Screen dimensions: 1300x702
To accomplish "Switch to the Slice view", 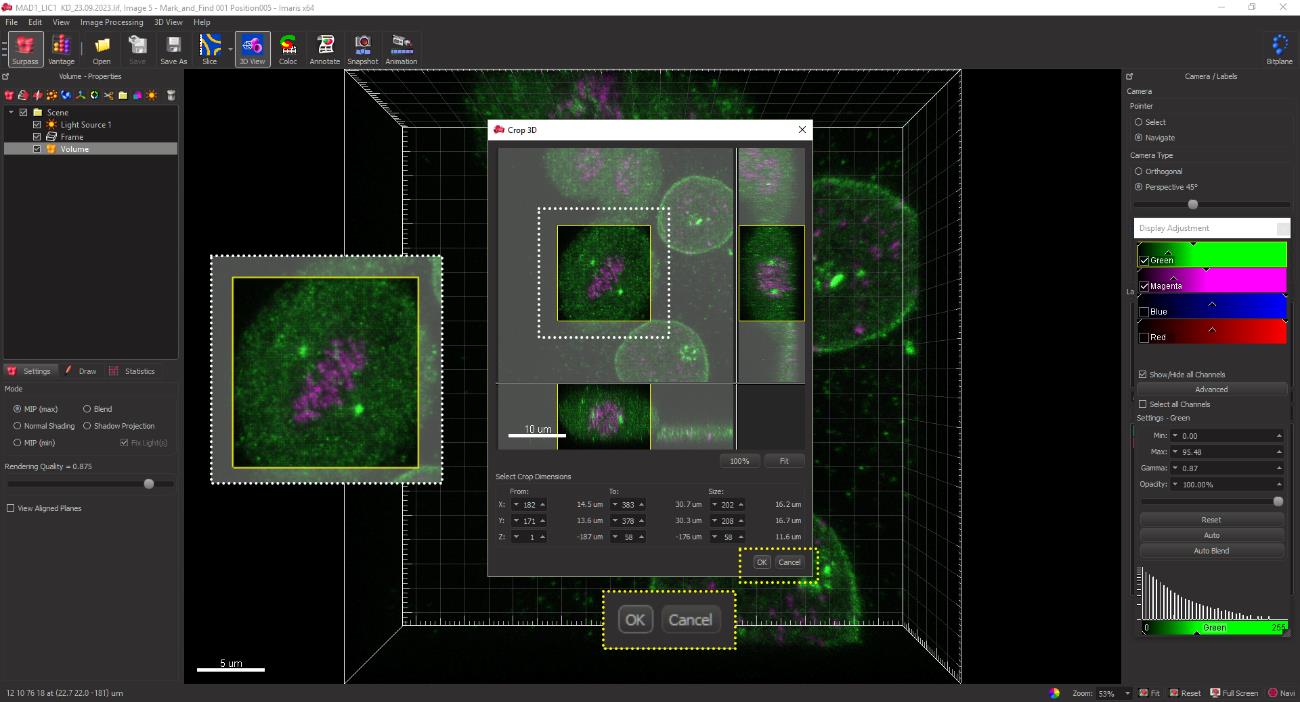I will click(x=209, y=48).
